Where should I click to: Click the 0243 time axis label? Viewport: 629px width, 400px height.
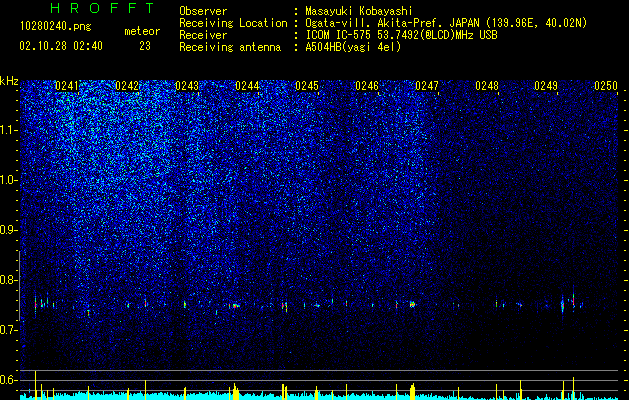(187, 86)
